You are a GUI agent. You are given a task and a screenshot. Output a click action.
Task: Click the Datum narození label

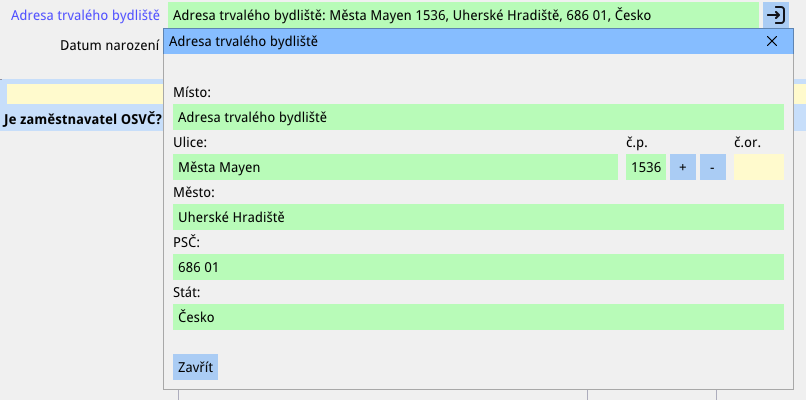[109, 46]
